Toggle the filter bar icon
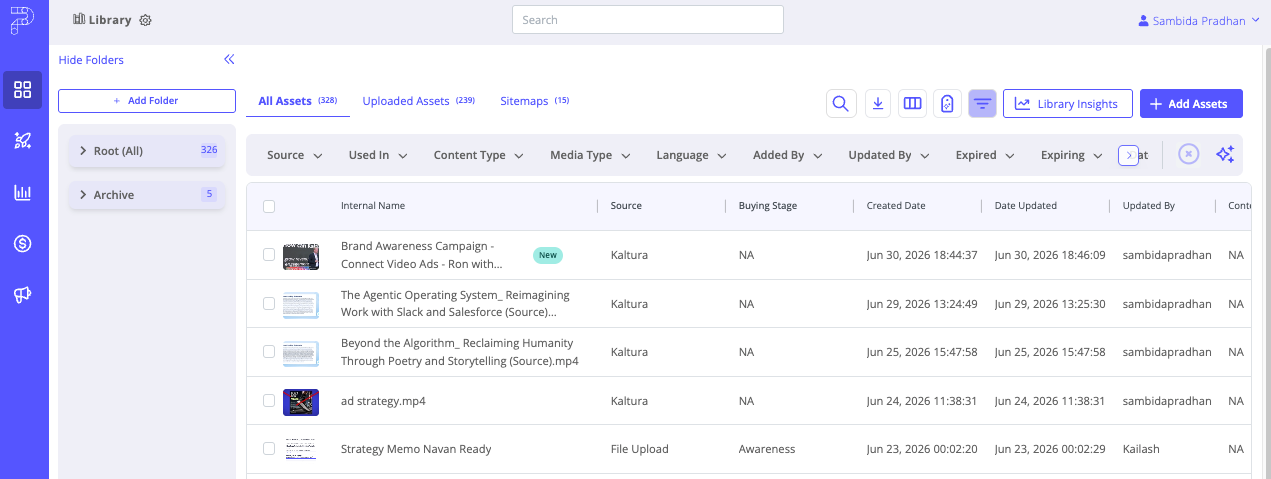 click(982, 103)
